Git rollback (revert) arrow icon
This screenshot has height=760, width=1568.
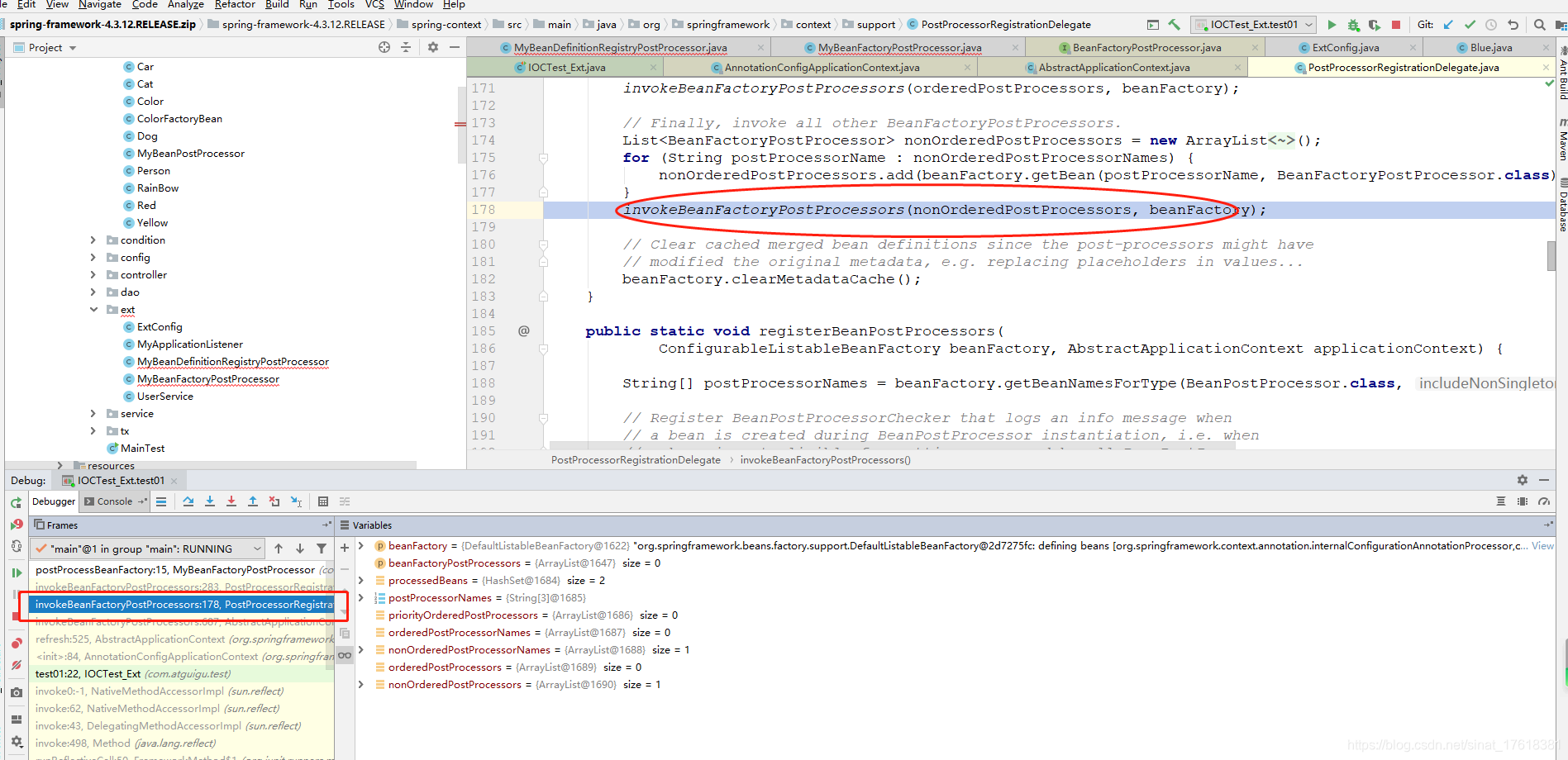(1513, 25)
